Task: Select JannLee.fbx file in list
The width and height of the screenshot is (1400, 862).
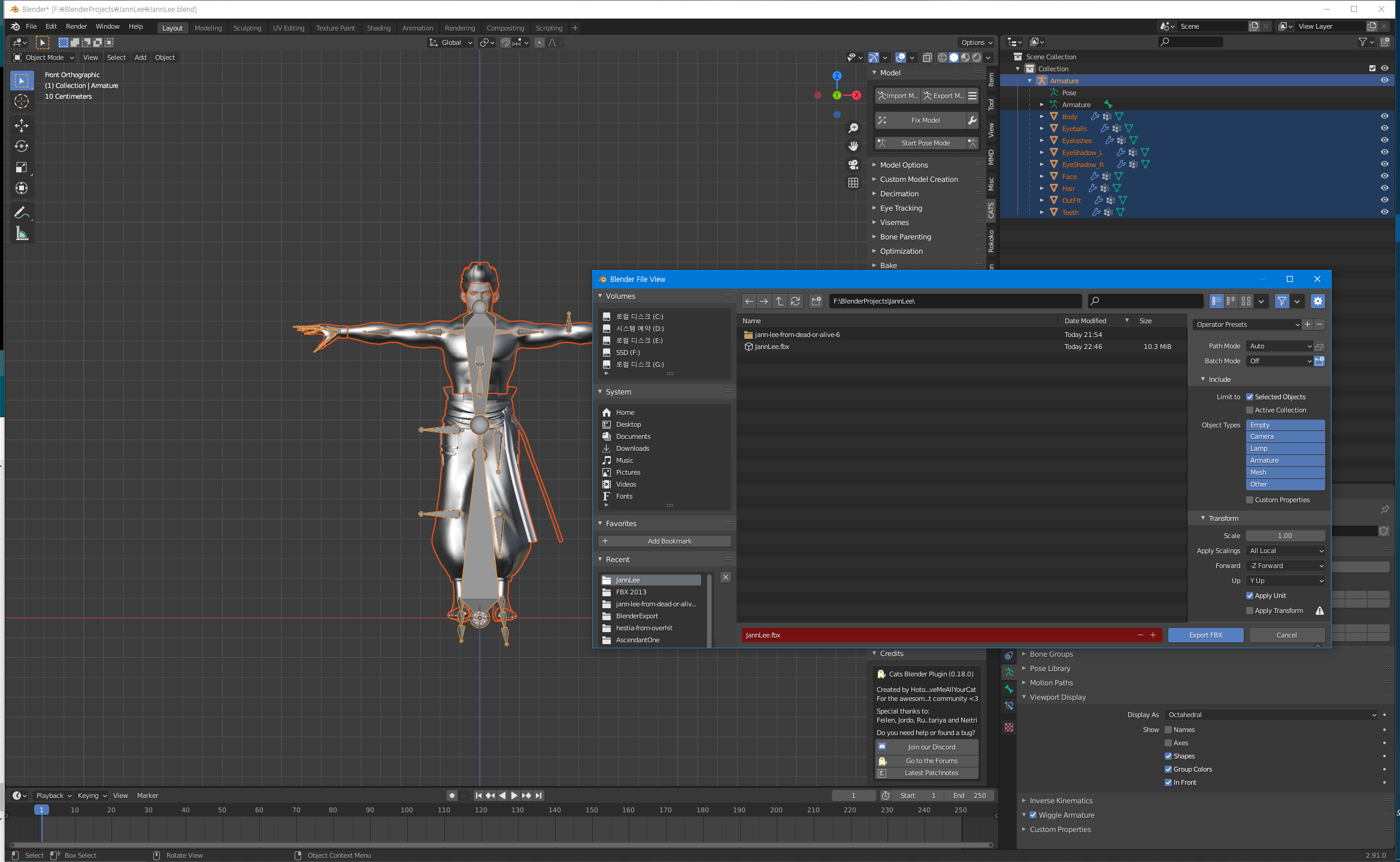Action: [962, 347]
